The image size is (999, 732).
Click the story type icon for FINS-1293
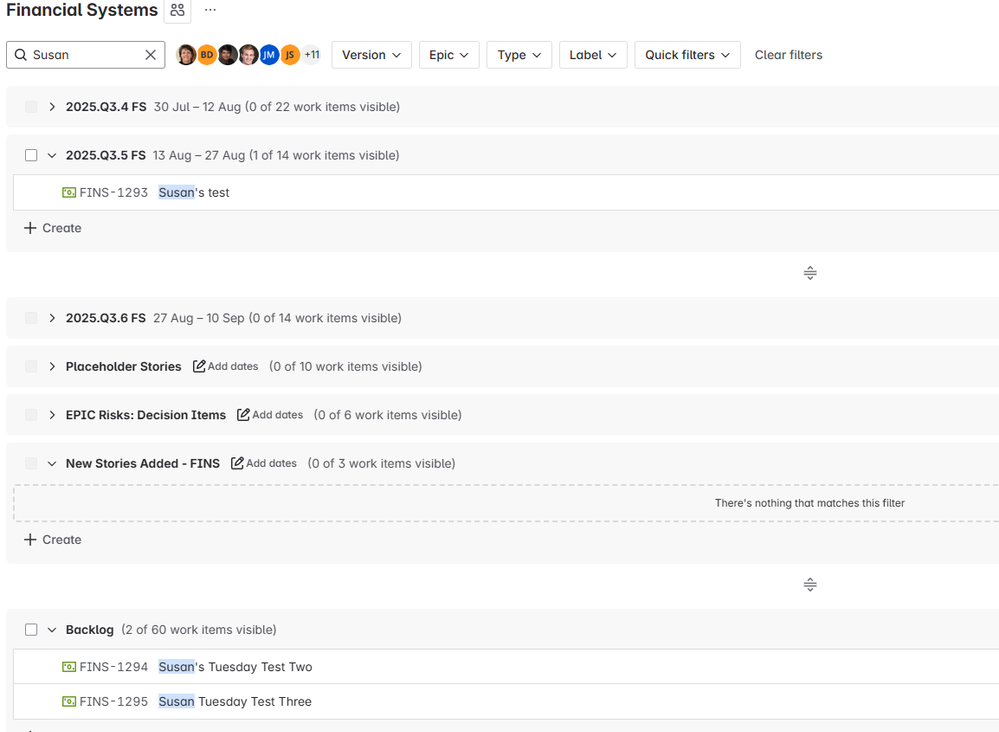69,192
